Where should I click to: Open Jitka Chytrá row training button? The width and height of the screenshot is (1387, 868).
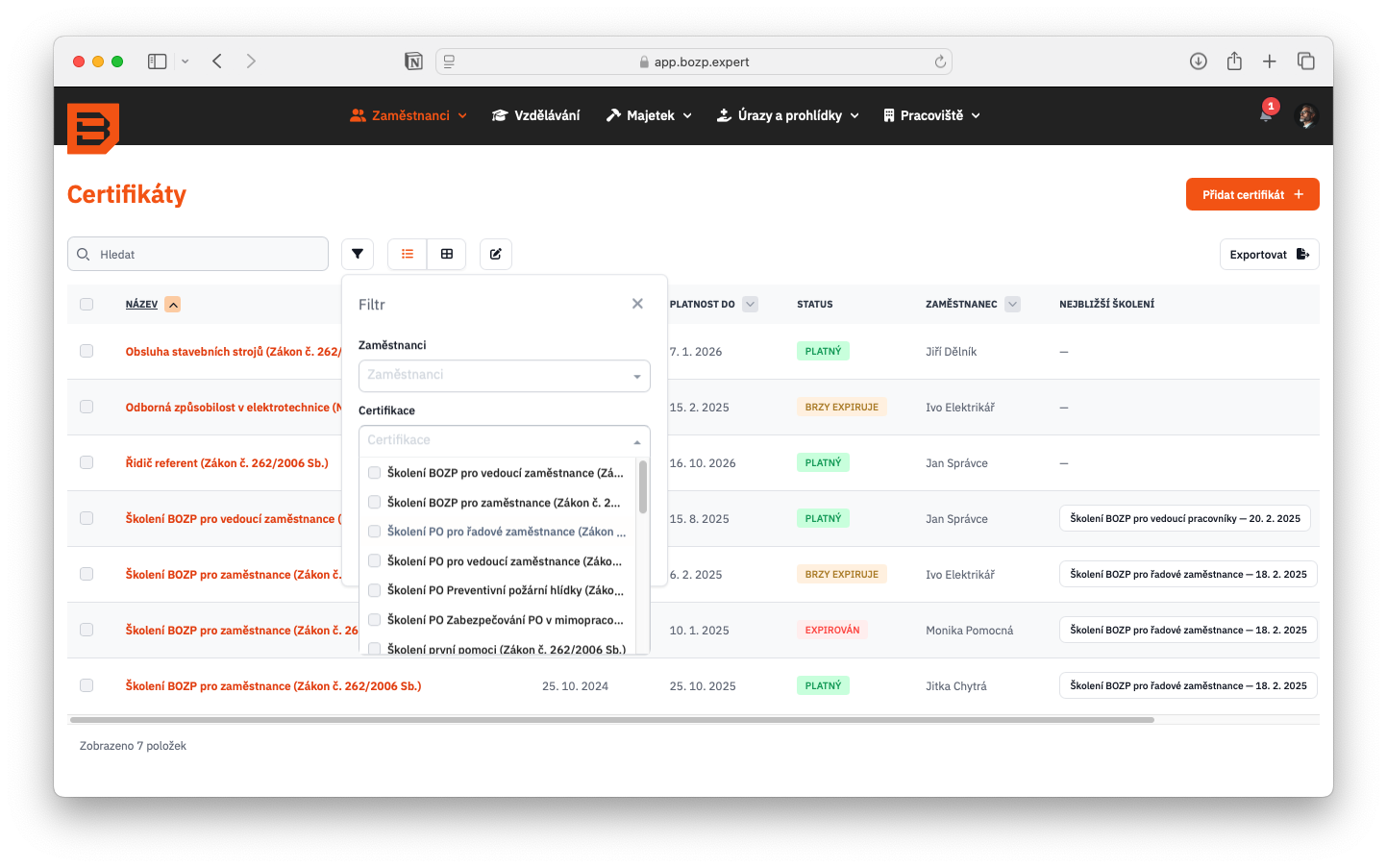[x=1188, y=685]
